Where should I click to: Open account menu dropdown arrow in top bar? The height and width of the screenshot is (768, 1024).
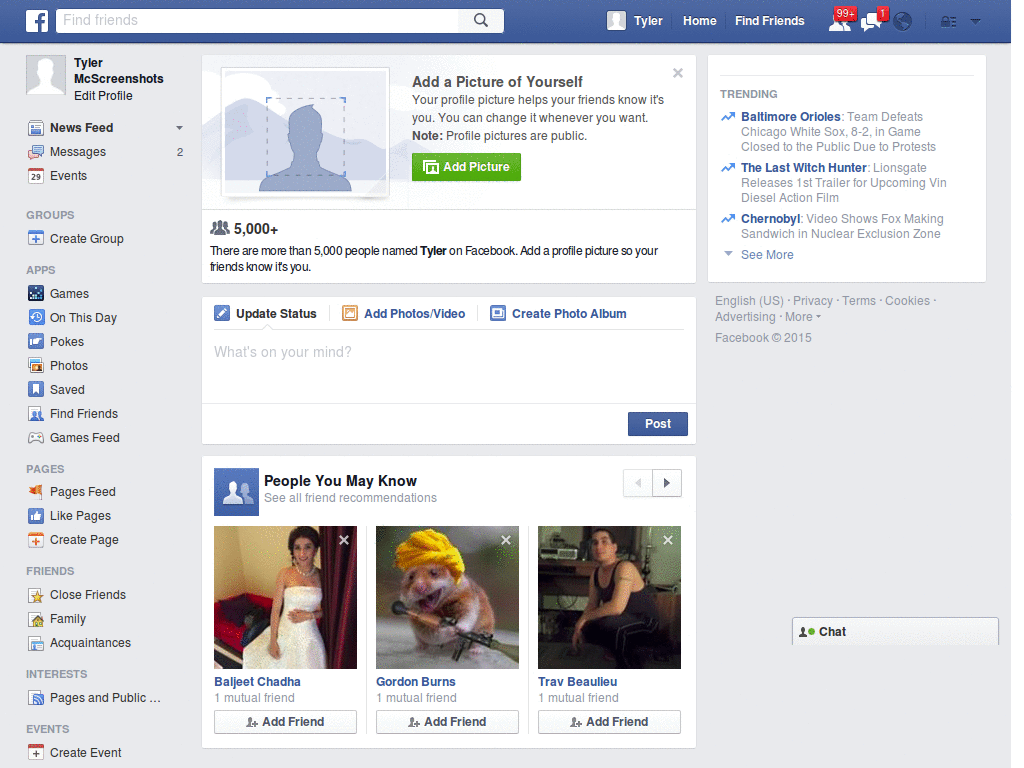[x=976, y=21]
